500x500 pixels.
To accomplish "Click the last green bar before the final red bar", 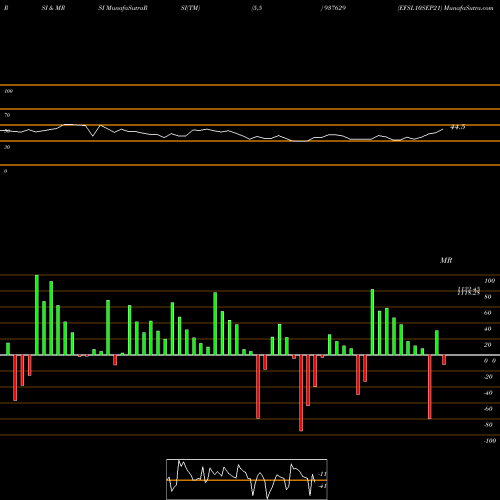I will pyautogui.click(x=437, y=343).
